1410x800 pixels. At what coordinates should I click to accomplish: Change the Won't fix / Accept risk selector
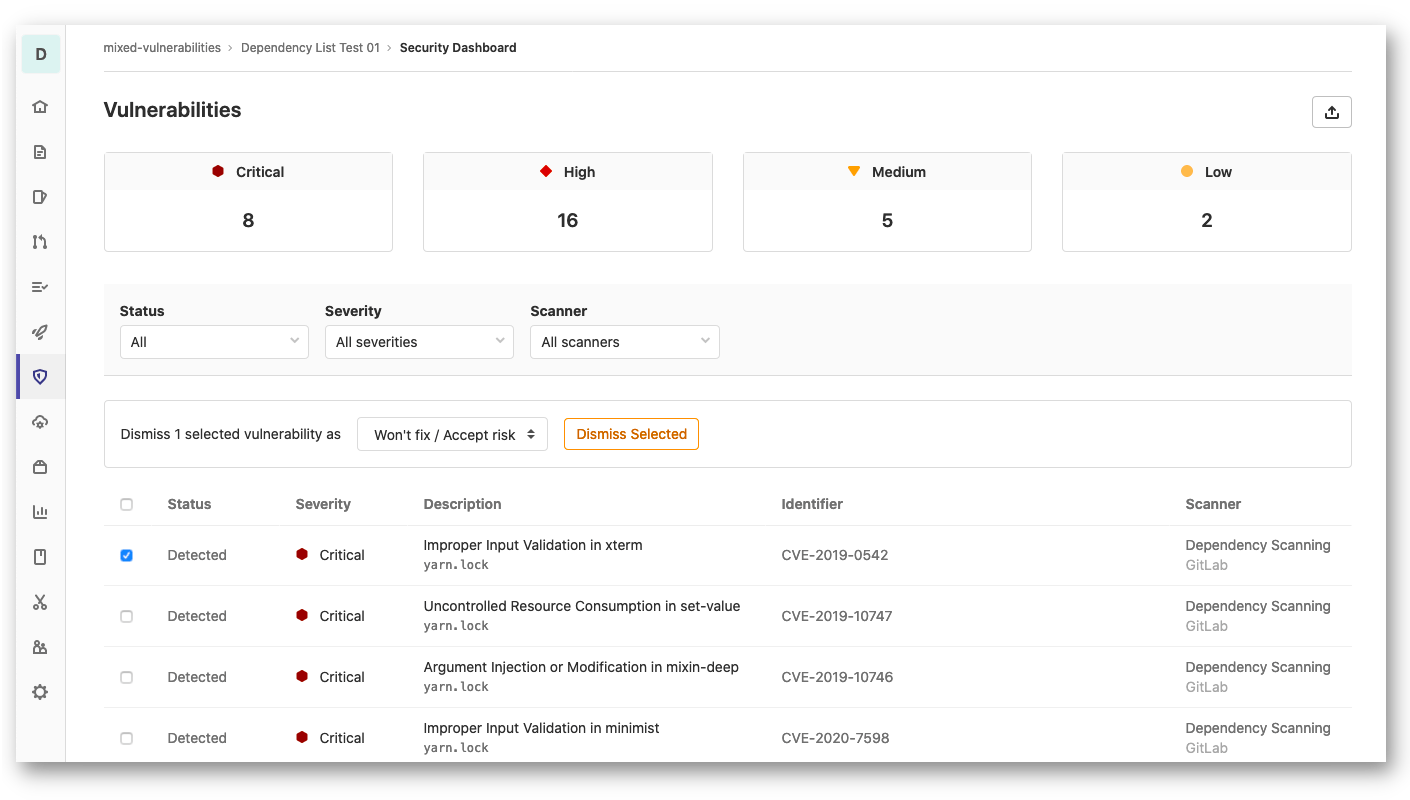(x=452, y=435)
